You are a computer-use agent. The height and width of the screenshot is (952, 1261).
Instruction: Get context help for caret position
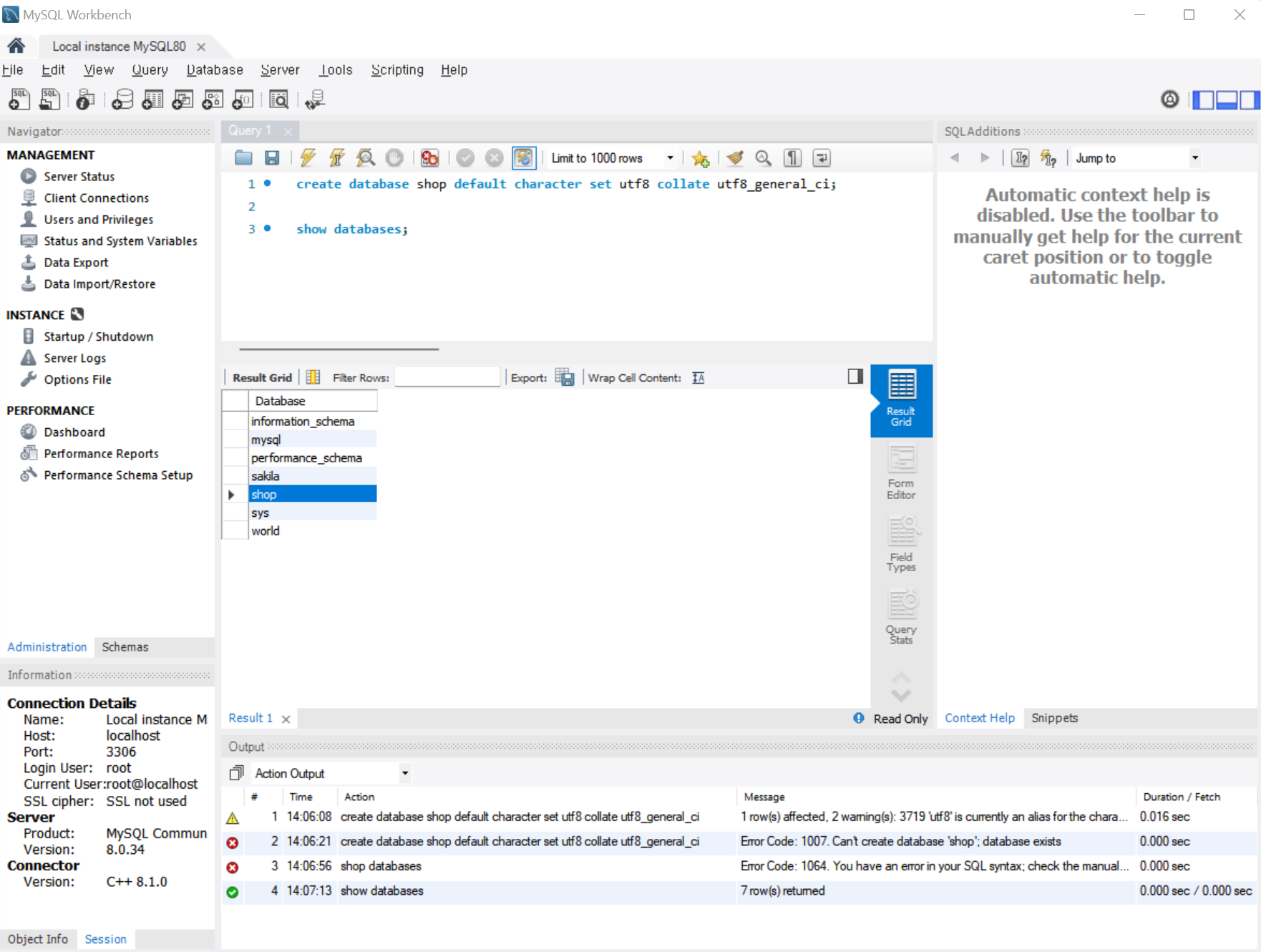1021,158
